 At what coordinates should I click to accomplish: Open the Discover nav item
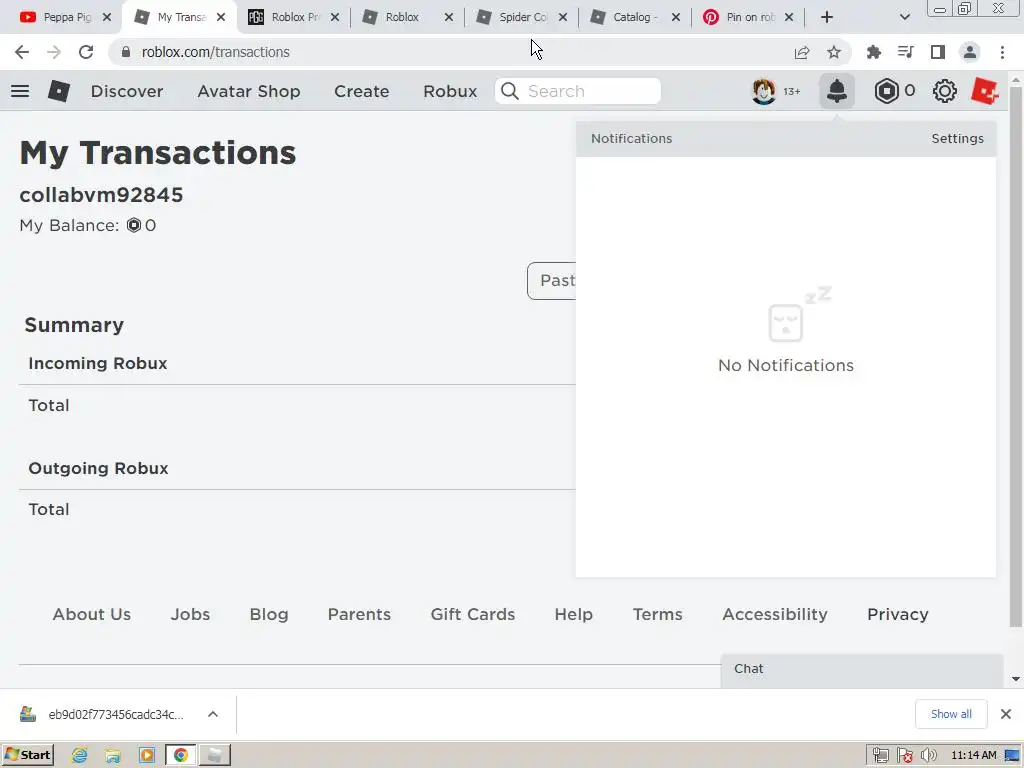[x=127, y=91]
